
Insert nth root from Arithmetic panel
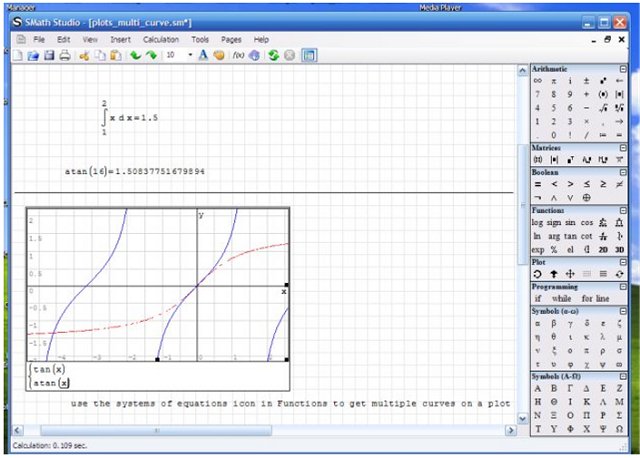619,108
